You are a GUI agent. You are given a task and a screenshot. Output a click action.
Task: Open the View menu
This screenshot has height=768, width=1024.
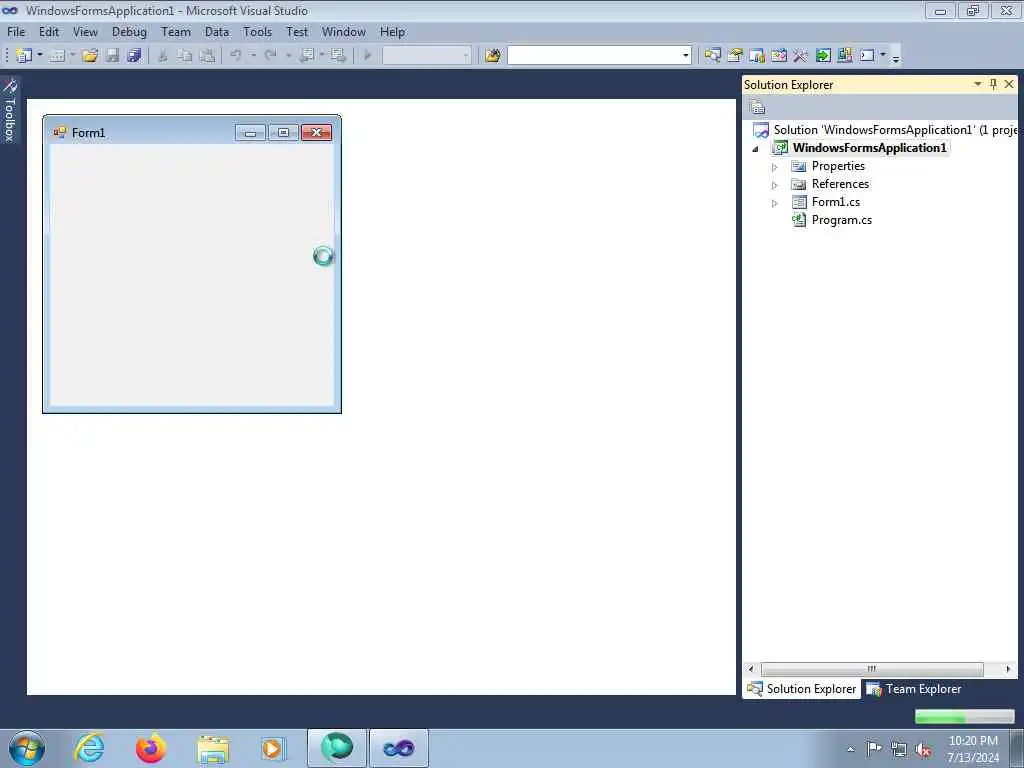point(85,32)
